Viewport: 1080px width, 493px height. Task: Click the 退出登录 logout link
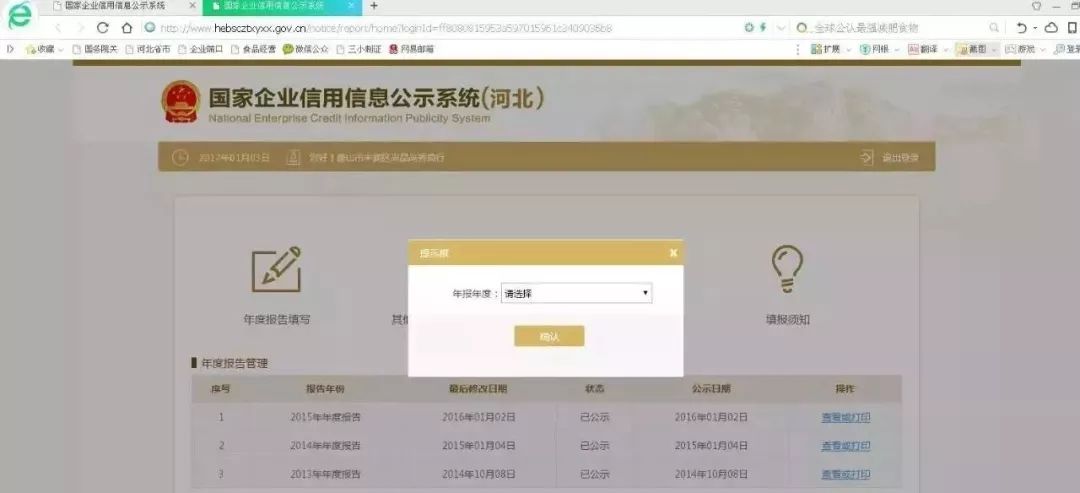click(891, 158)
